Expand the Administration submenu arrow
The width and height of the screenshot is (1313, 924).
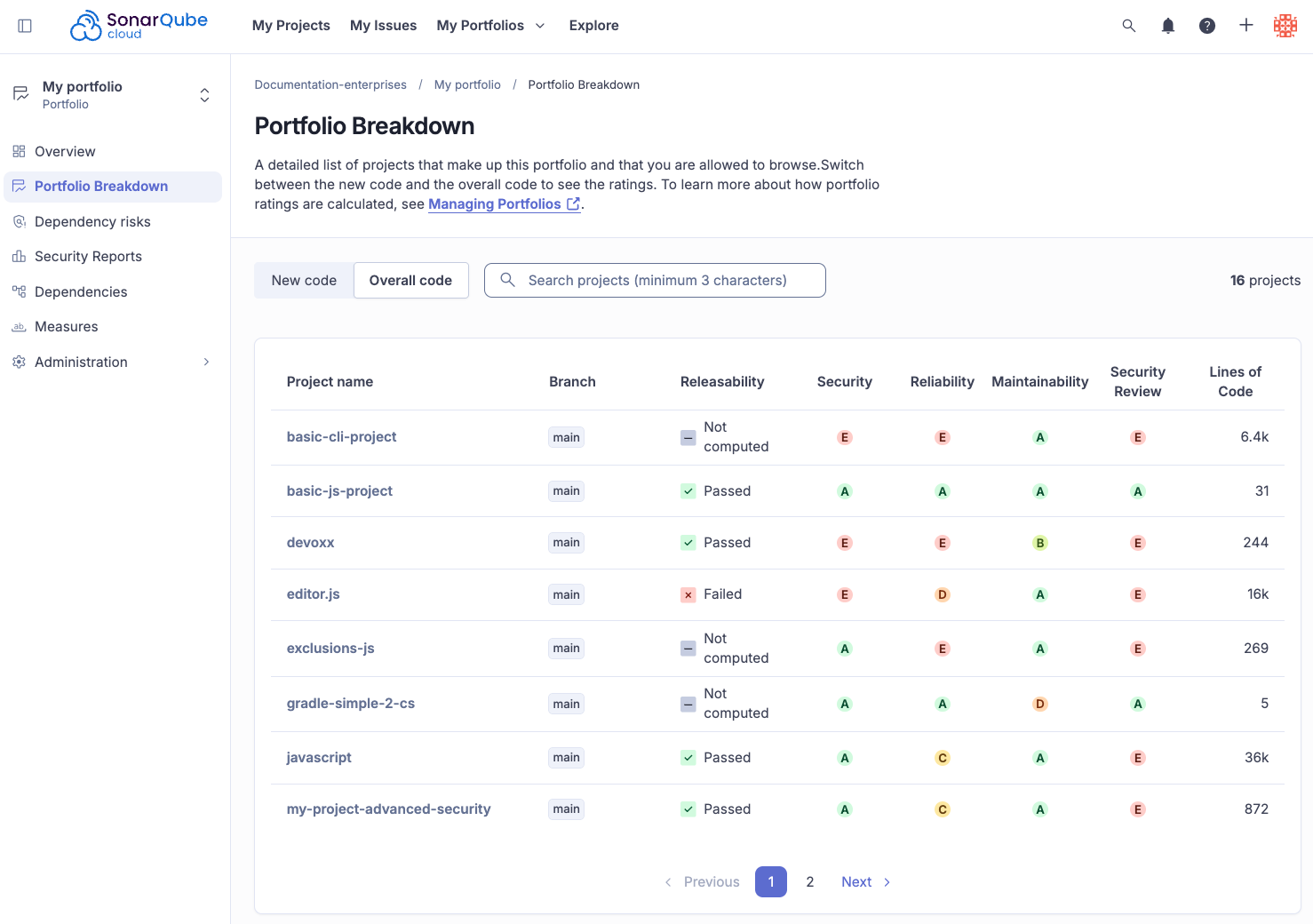(206, 362)
